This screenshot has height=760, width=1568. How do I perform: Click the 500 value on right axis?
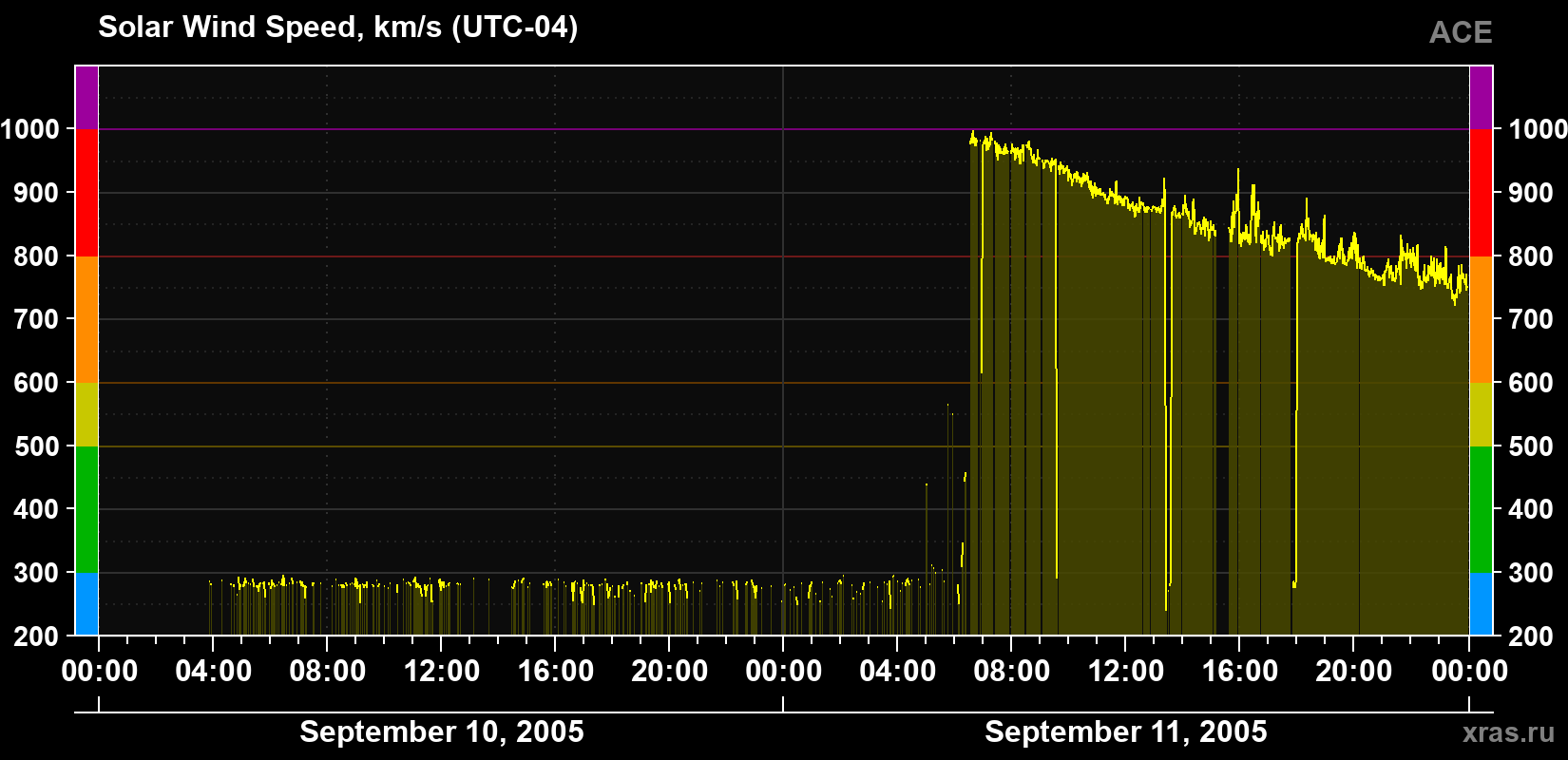(1531, 446)
